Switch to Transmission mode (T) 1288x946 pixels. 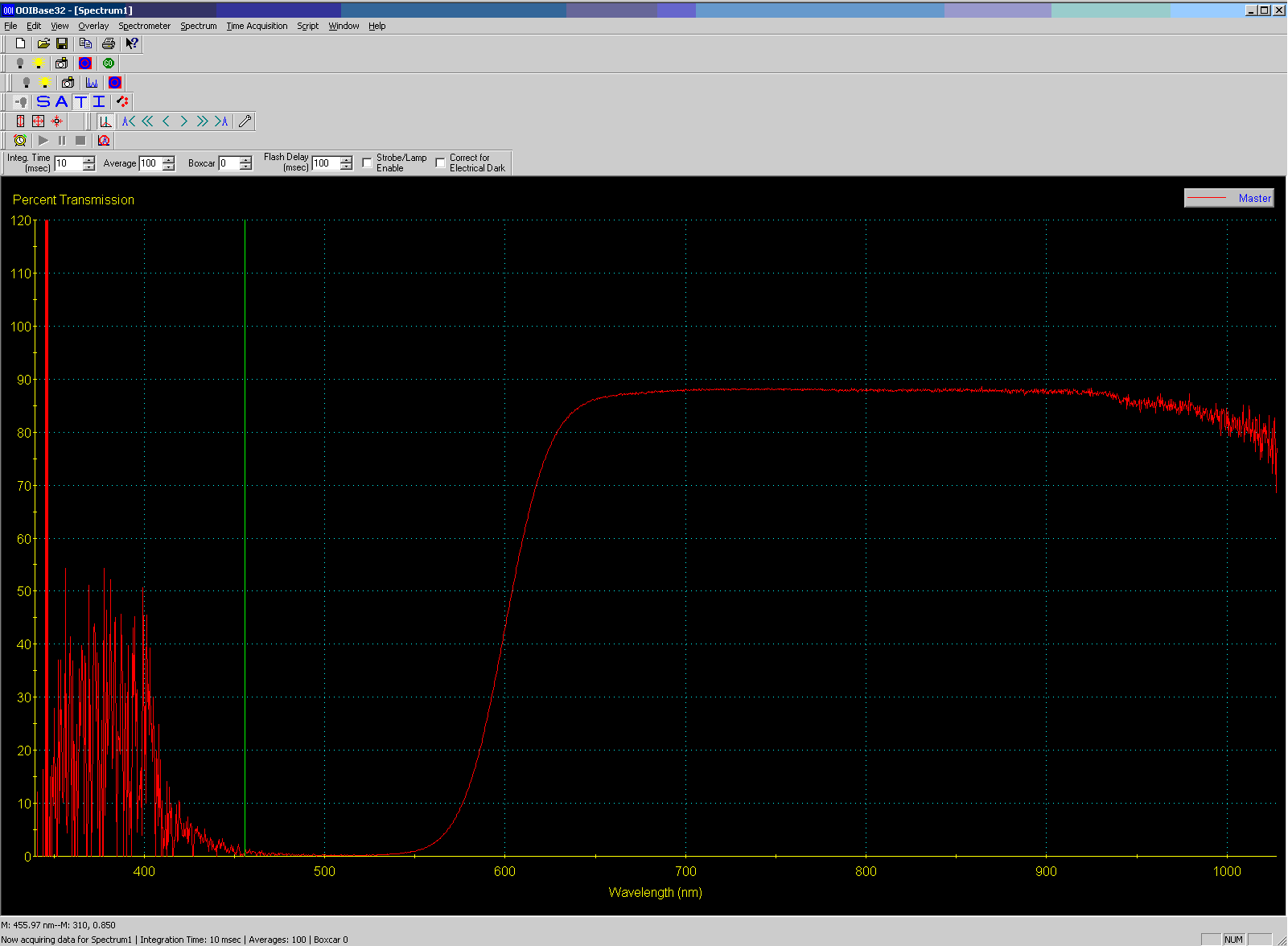pyautogui.click(x=80, y=101)
